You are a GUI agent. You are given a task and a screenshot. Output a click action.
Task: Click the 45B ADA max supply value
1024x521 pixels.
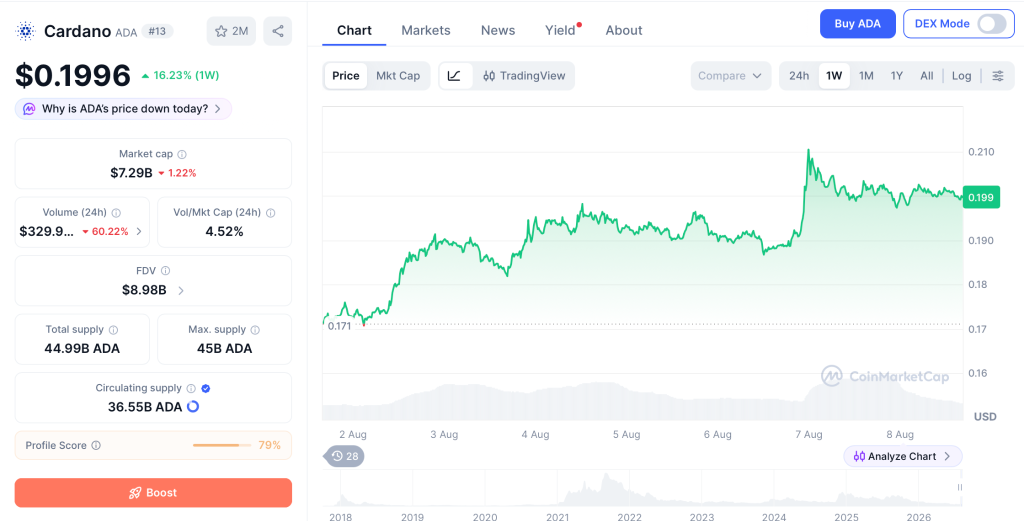[225, 349]
